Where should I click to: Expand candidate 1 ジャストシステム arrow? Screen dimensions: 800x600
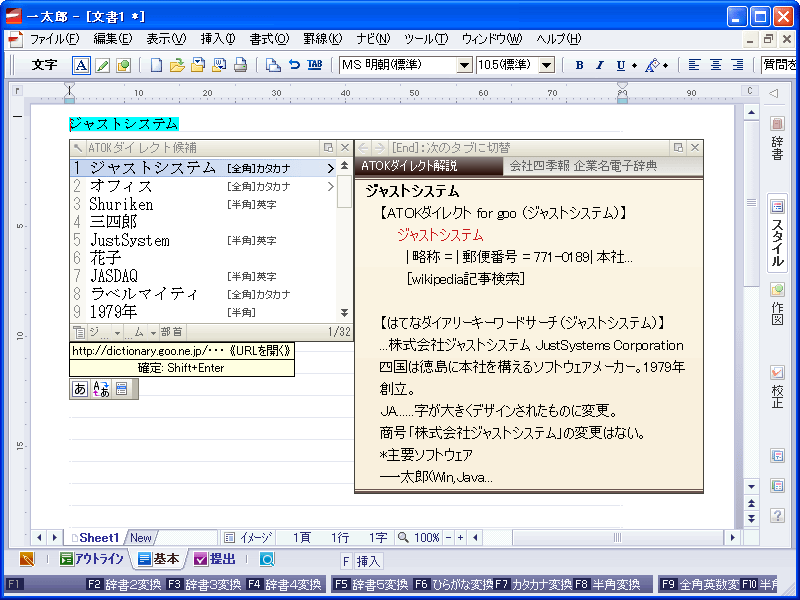tap(330, 168)
